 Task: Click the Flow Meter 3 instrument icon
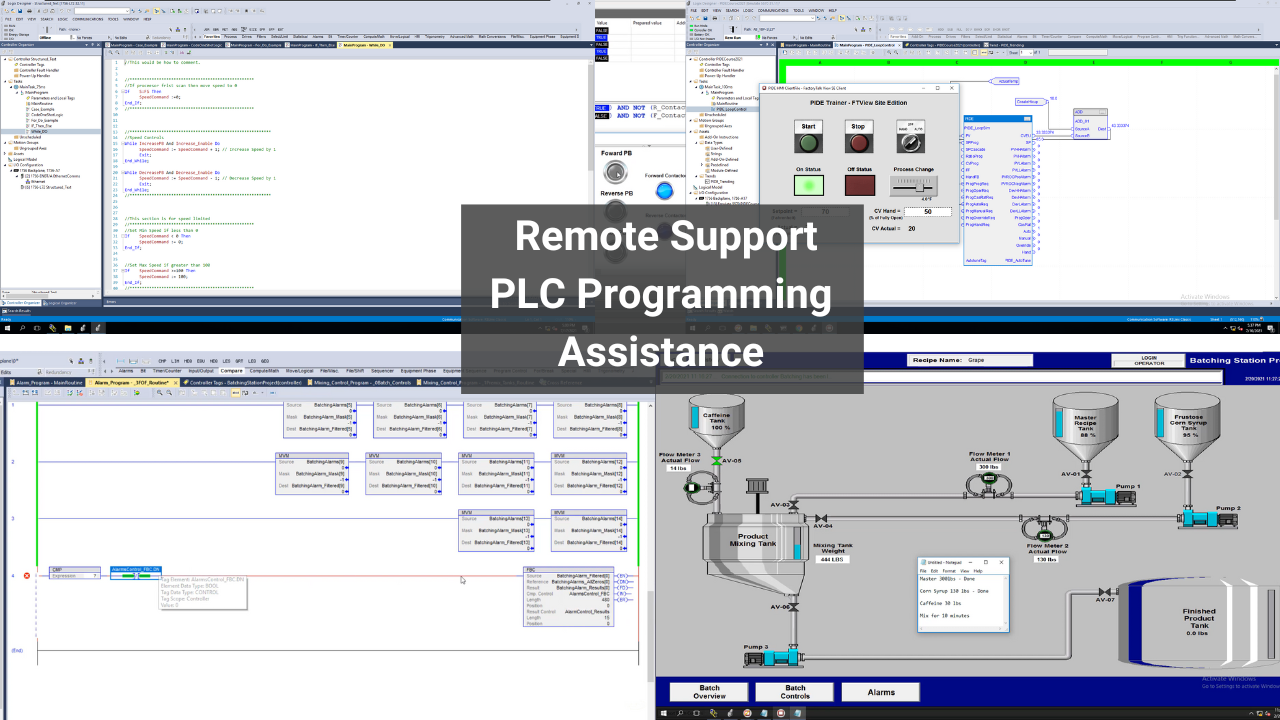[701, 487]
